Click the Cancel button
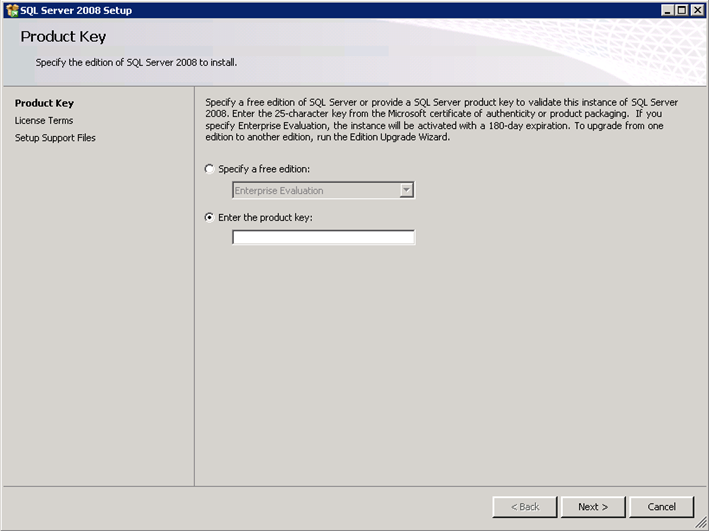709x531 pixels. point(662,507)
